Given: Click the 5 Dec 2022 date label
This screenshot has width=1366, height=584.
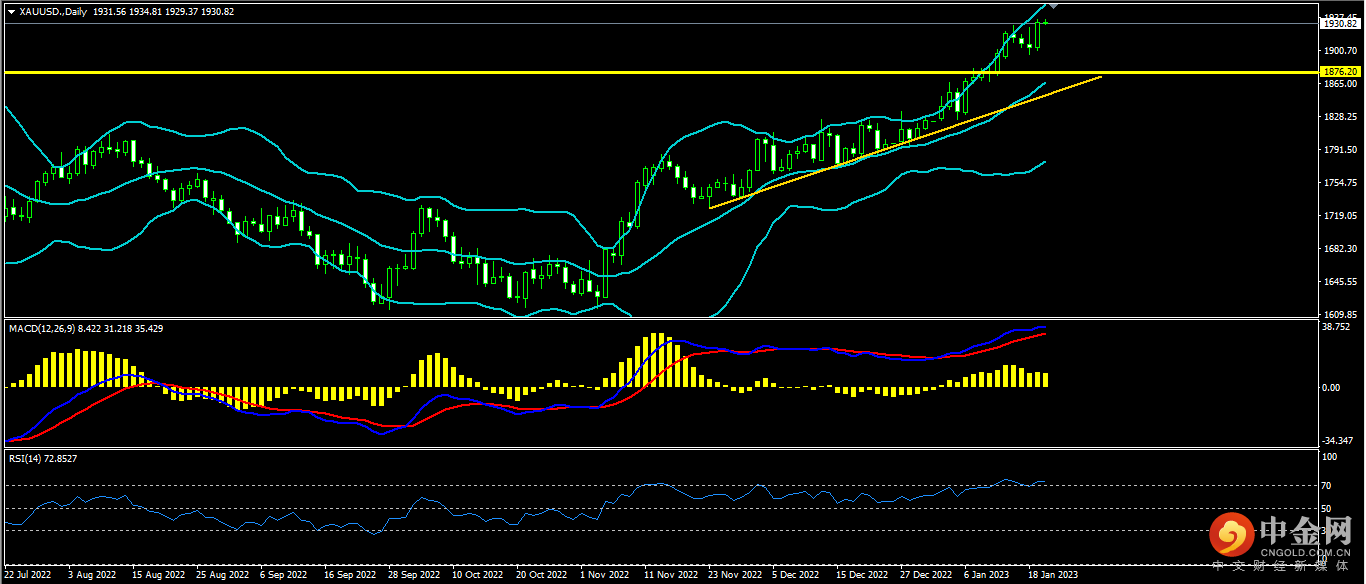Looking at the screenshot, I should click(797, 576).
